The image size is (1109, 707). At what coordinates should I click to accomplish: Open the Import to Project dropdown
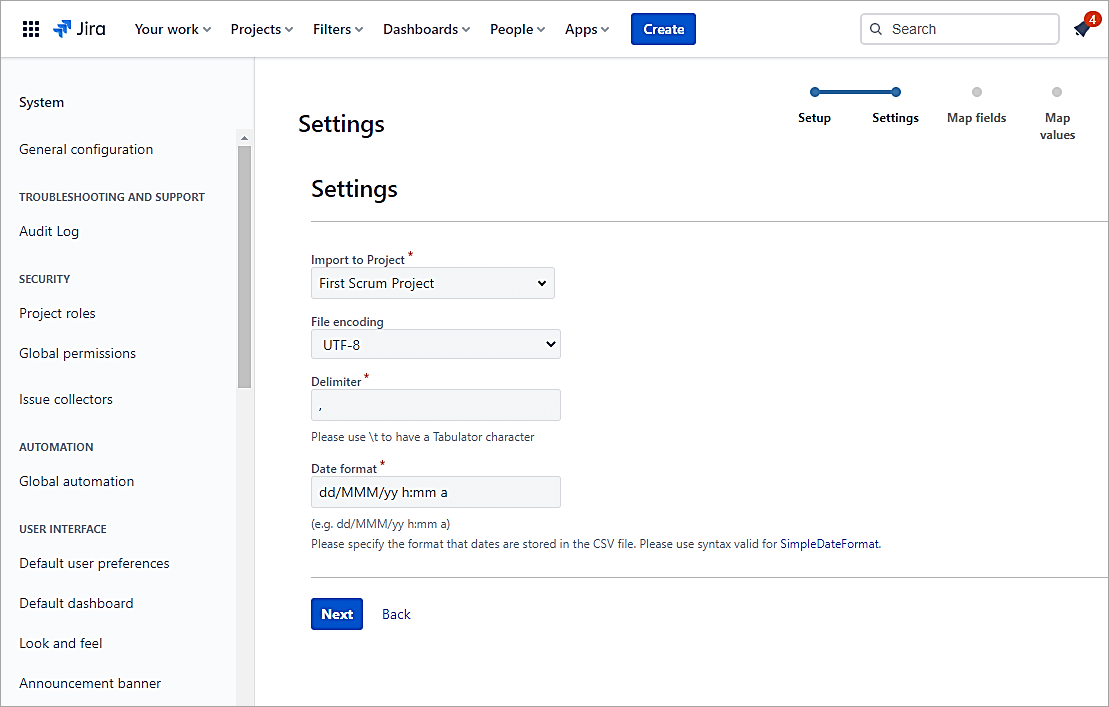[432, 283]
